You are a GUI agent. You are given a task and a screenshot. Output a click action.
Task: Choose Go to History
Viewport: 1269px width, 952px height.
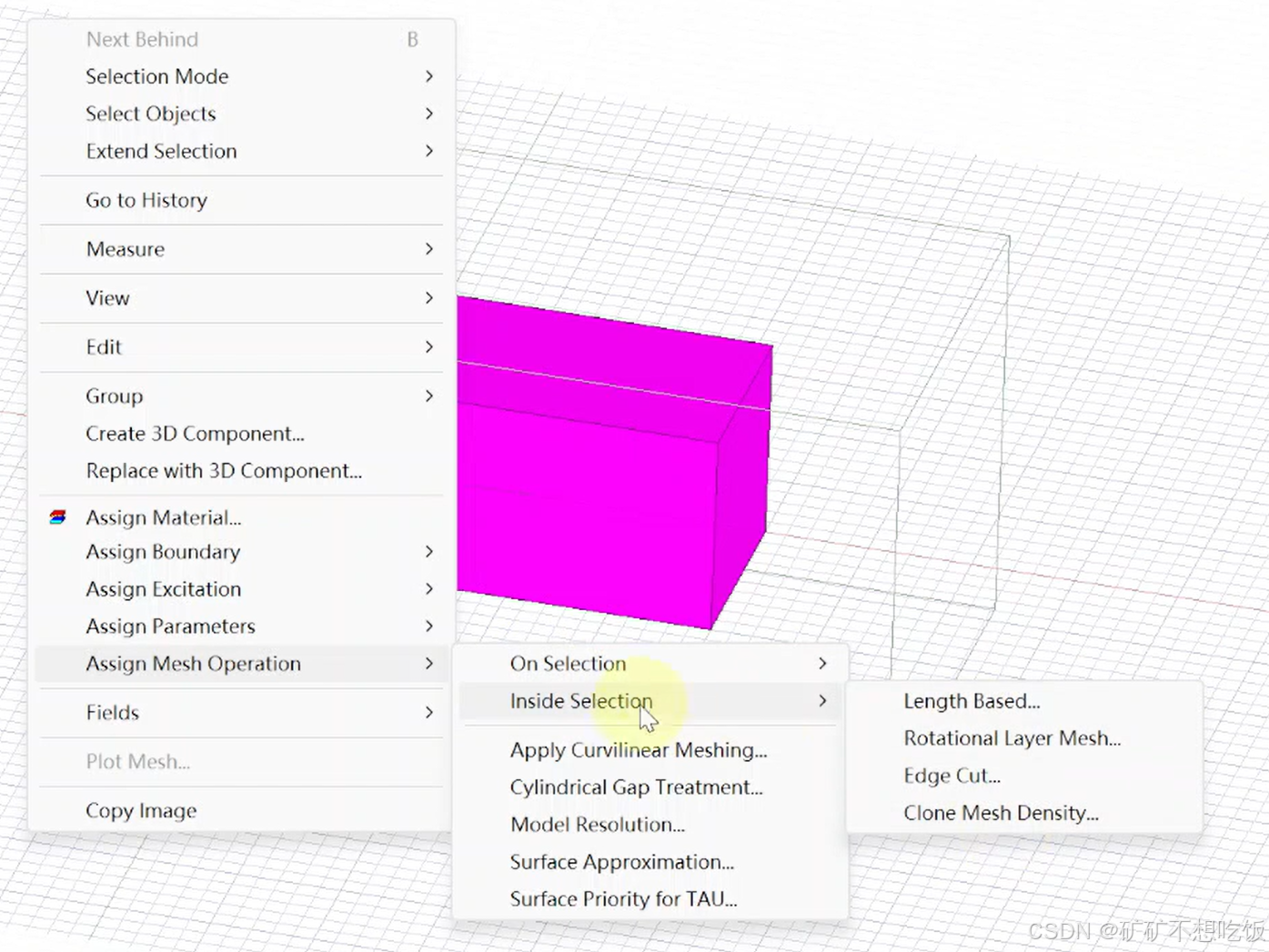(241, 200)
